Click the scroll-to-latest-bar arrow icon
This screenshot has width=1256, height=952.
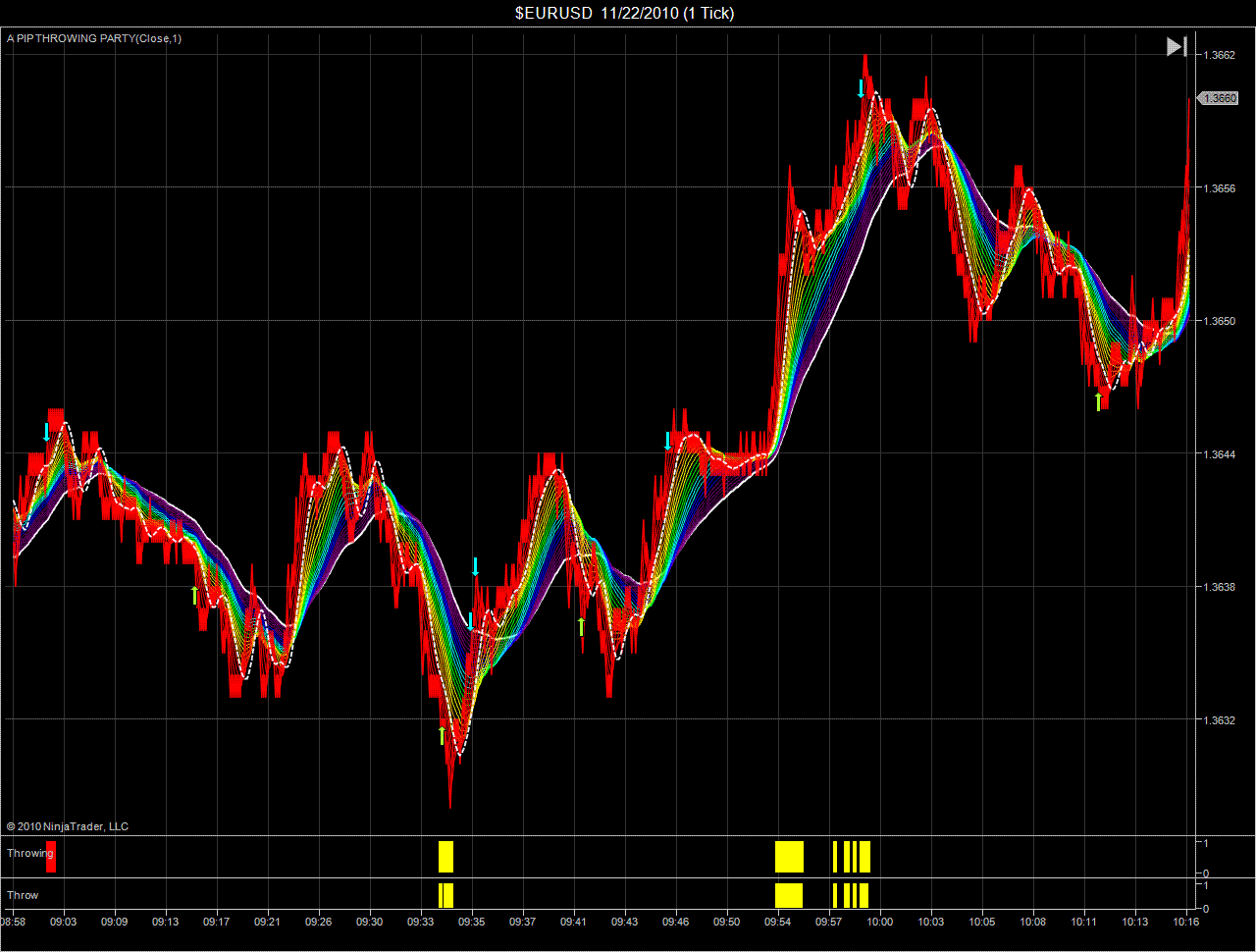pyautogui.click(x=1177, y=46)
